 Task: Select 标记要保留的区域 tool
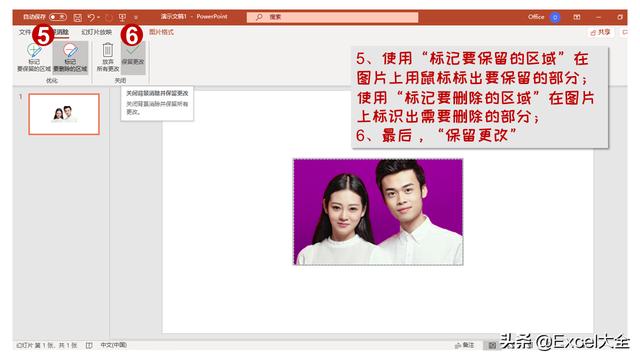(x=34, y=57)
